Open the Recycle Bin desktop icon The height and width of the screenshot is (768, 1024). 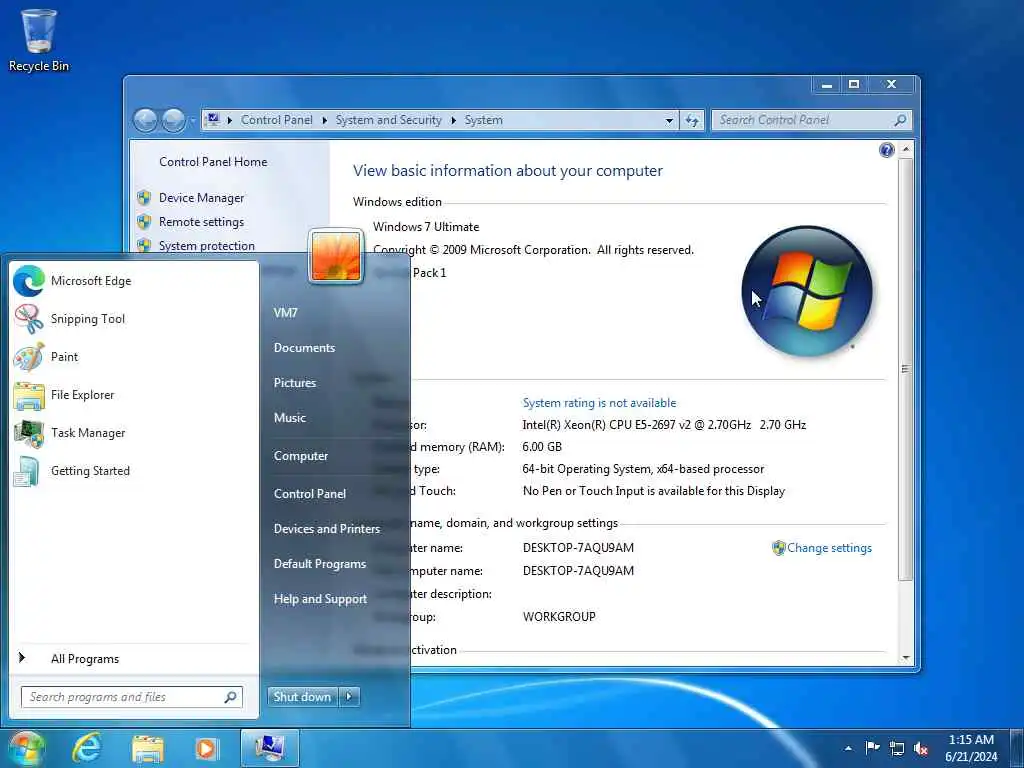(x=39, y=39)
